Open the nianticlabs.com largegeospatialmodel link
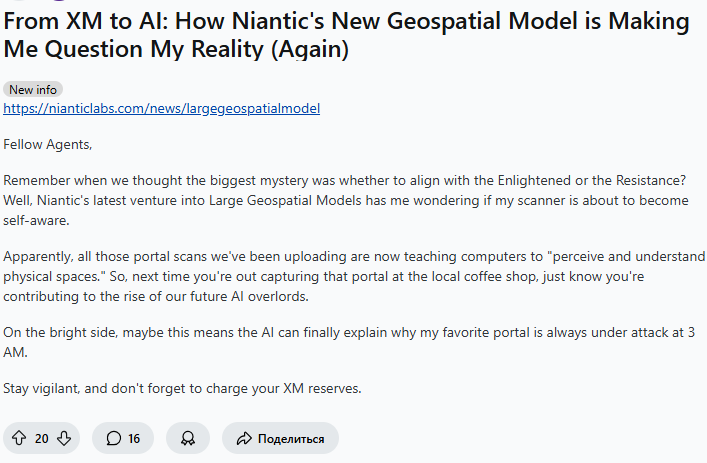Image resolution: width=707 pixels, height=463 pixels. click(161, 108)
